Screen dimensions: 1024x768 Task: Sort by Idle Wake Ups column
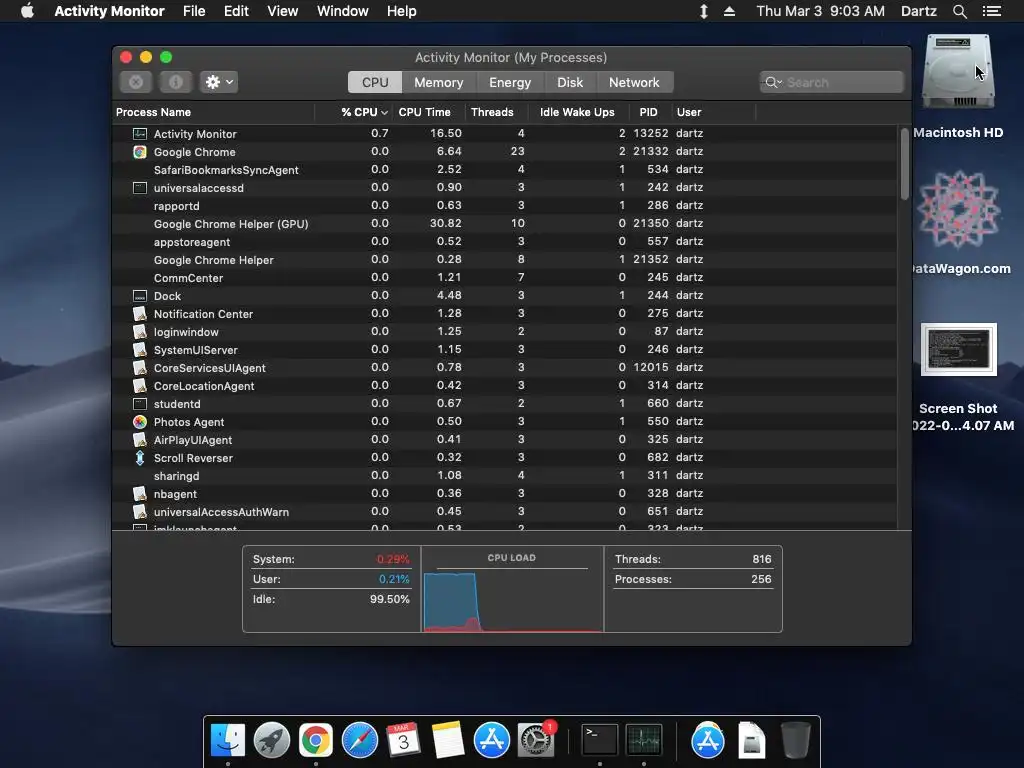pos(577,112)
